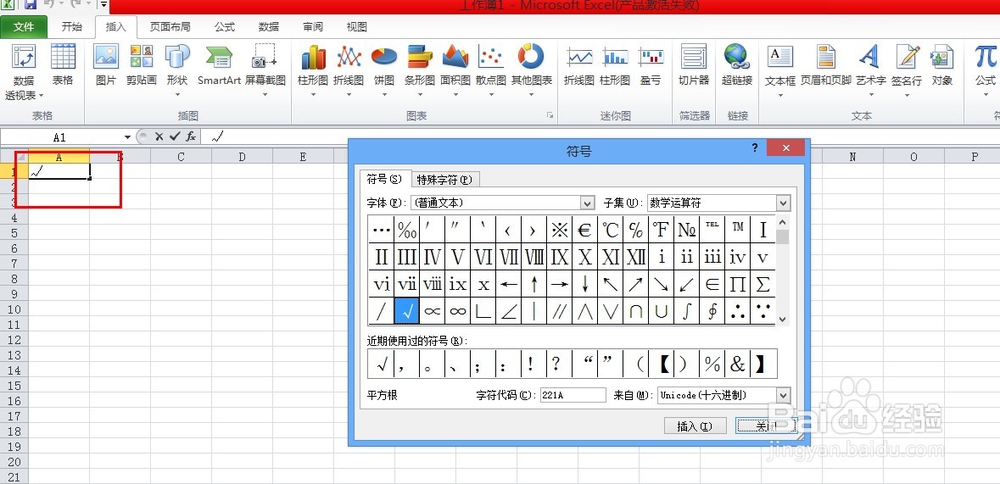Expand the 字体 (font) dropdown

click(587, 203)
